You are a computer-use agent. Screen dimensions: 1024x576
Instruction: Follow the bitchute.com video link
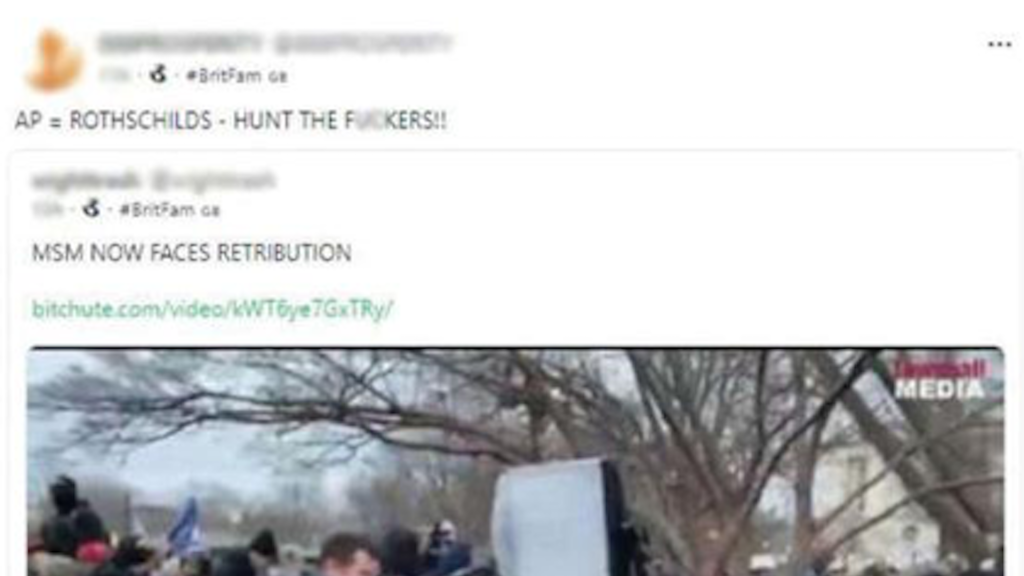[x=213, y=308]
